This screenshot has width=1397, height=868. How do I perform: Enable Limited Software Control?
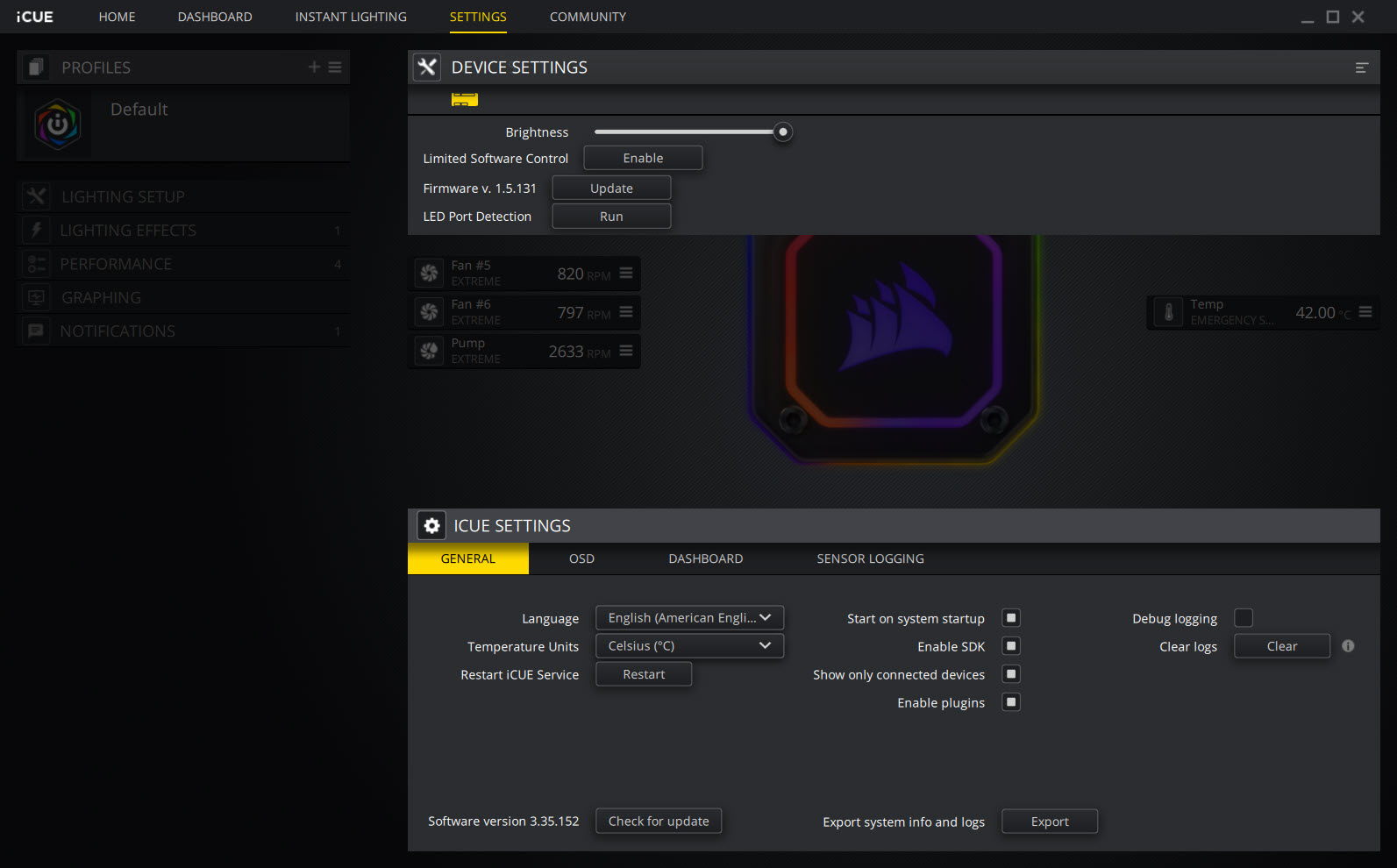coord(644,158)
